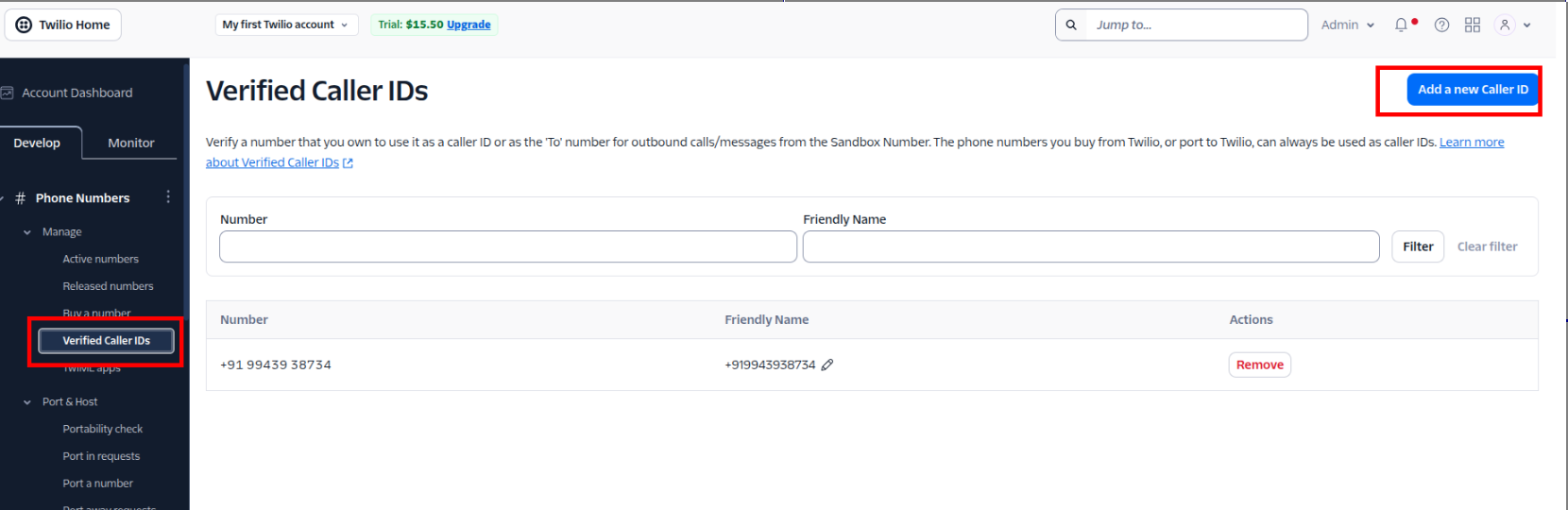Click pencil icon to edit friendly name
The image size is (1568, 510).
[x=827, y=365]
